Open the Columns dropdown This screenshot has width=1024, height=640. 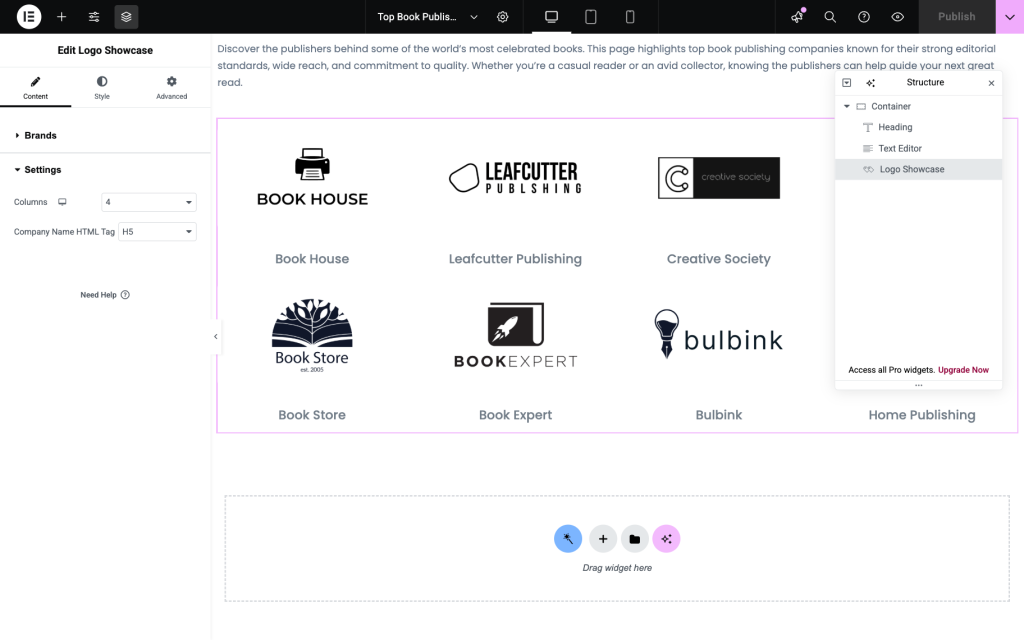(149, 202)
